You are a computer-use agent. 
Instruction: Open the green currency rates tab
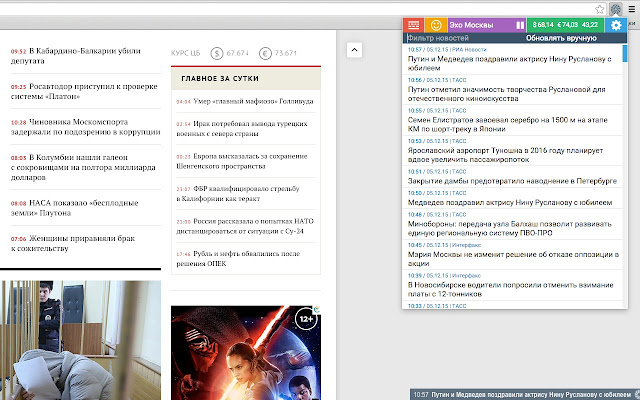click(x=565, y=25)
